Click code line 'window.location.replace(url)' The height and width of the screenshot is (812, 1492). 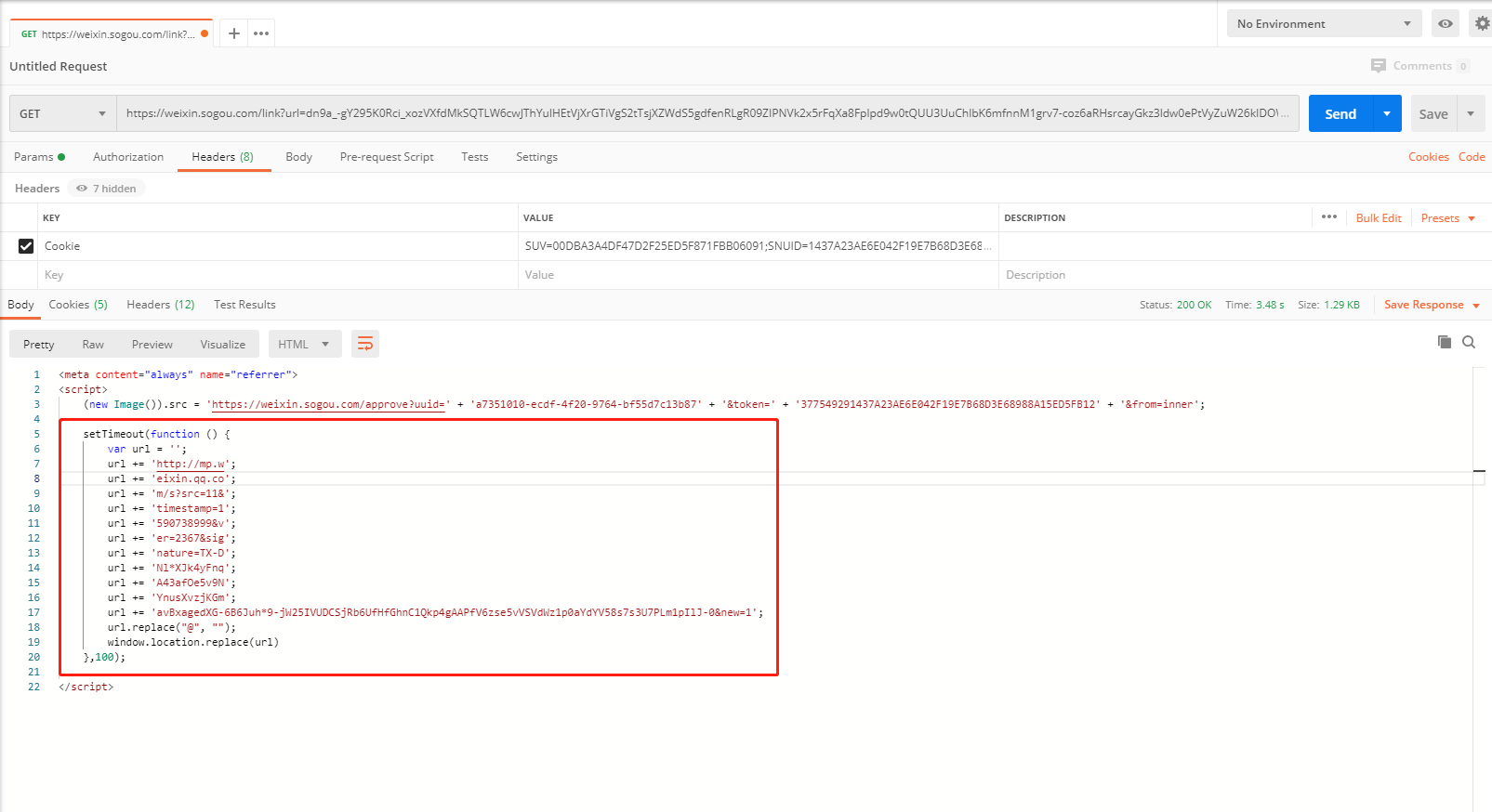[192, 642]
